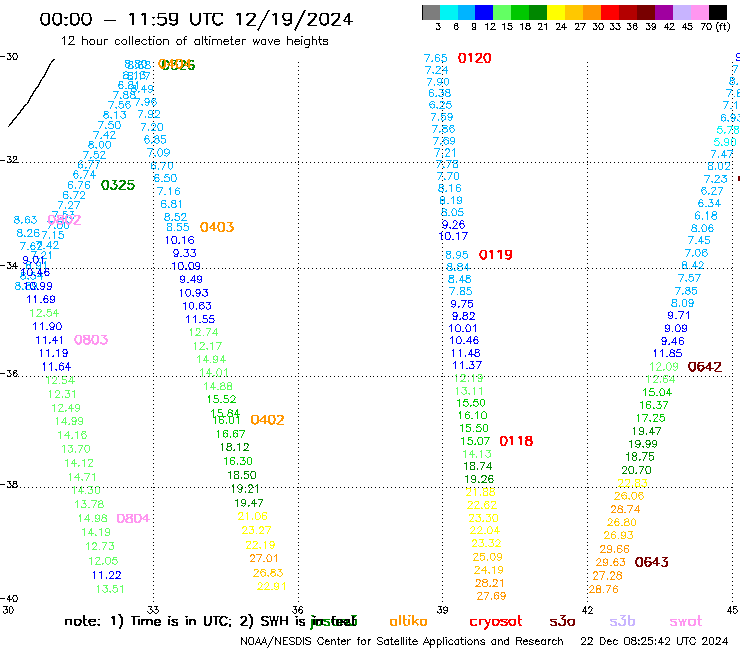Click the bright red 33 ft swatch

tap(609, 12)
